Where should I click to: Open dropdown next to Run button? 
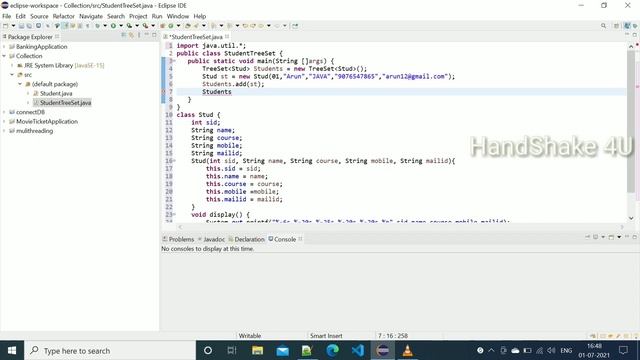121,26
